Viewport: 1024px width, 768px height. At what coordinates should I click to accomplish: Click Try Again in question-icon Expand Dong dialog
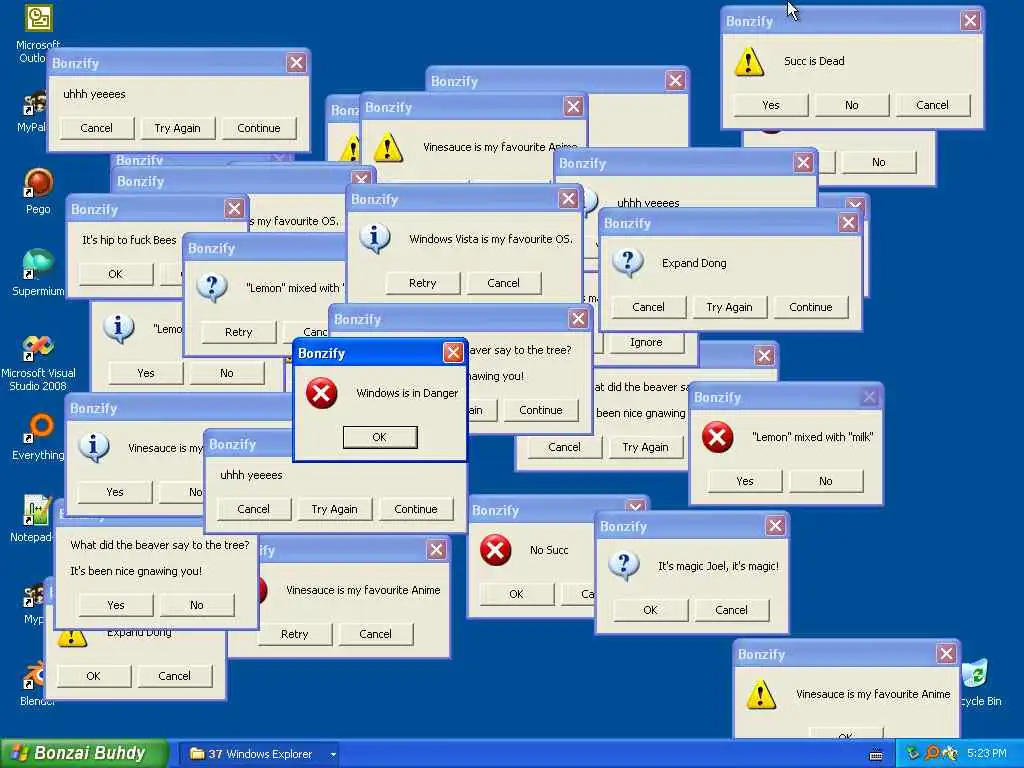[x=729, y=307]
